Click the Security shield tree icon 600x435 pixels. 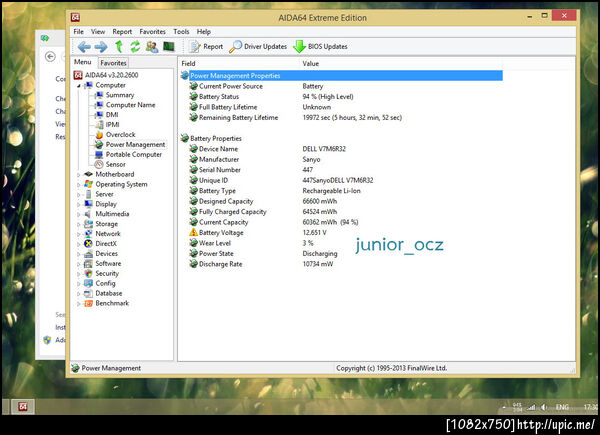[x=88, y=274]
